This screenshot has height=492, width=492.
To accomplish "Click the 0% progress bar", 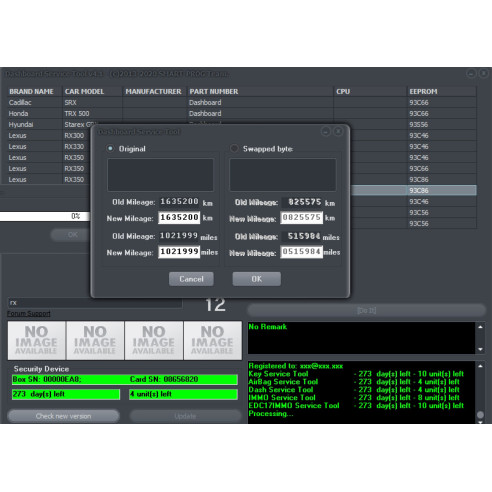I will coord(45,216).
